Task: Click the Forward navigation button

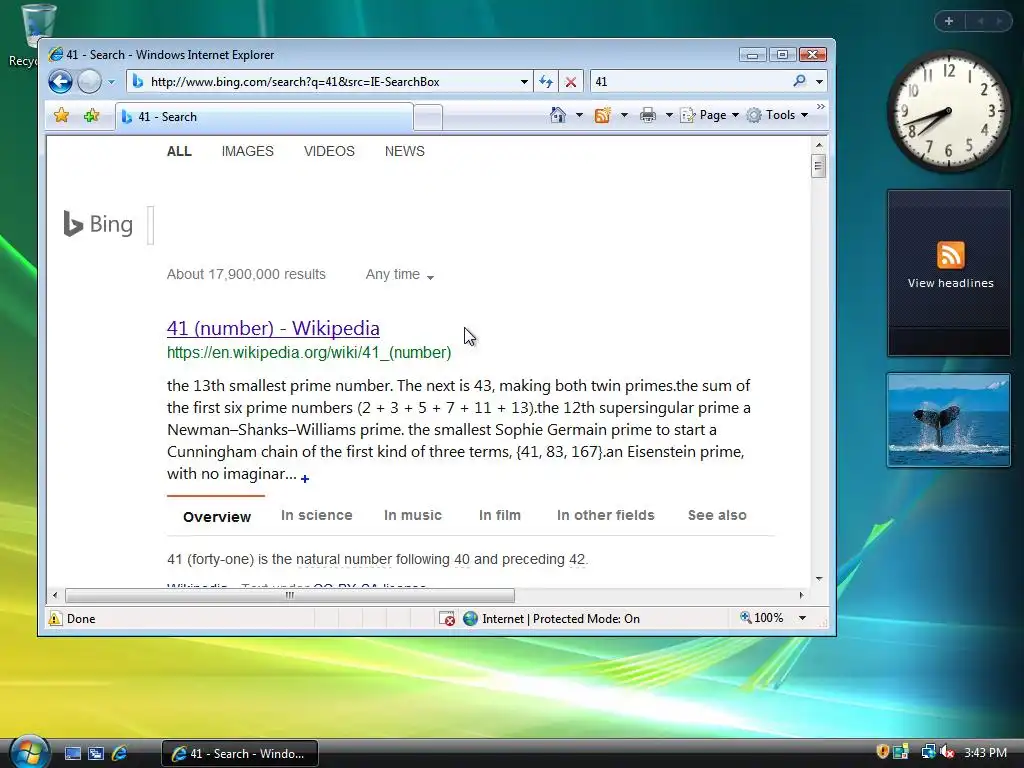Action: click(89, 82)
